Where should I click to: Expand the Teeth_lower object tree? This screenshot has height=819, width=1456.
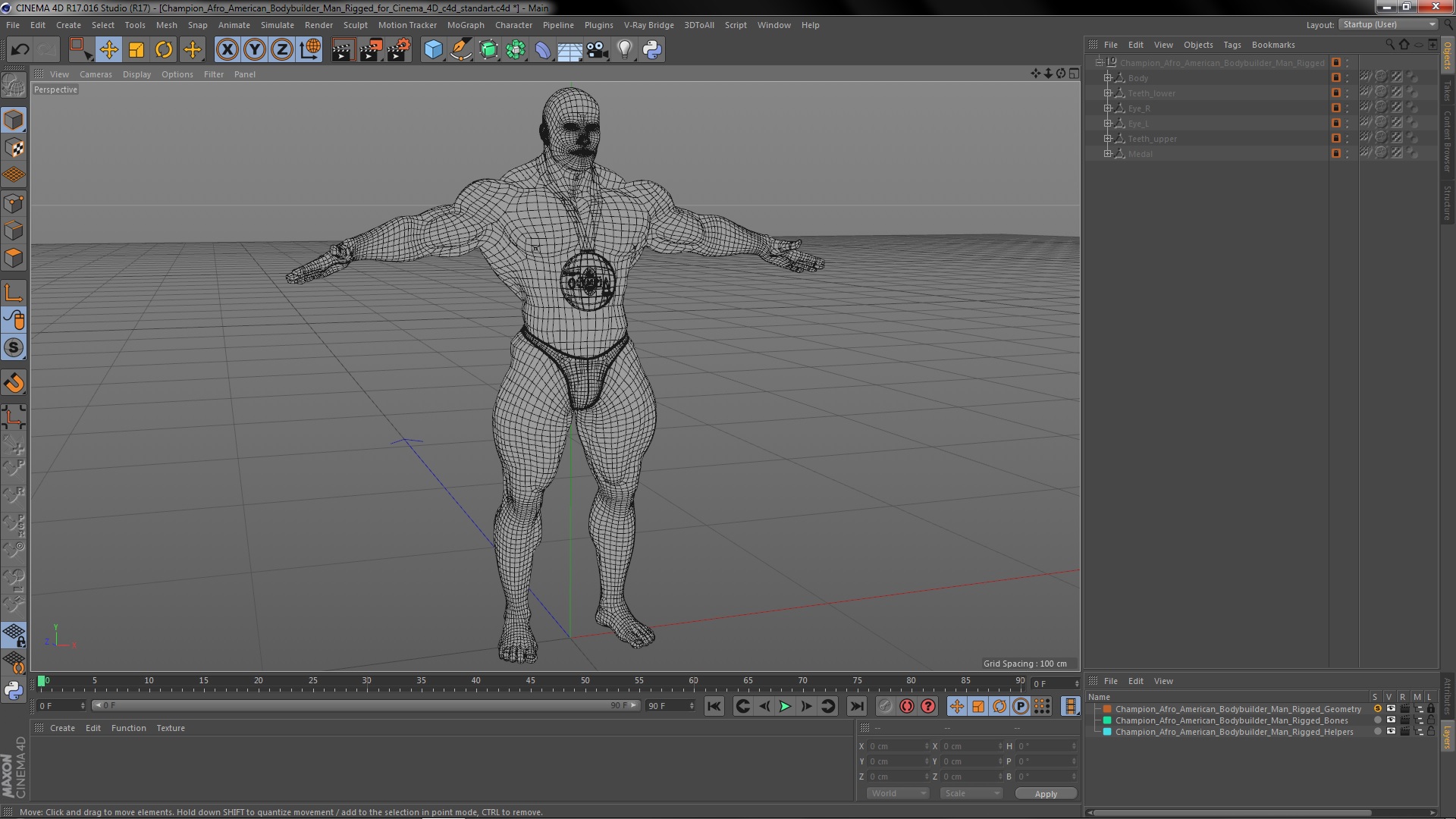(x=1107, y=93)
